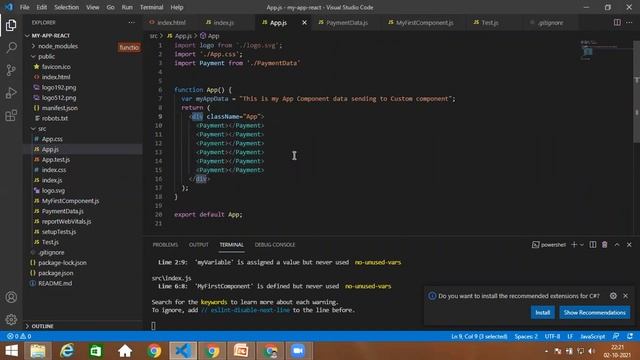
Task: Dismiss the C# extension notification
Action: 626,296
